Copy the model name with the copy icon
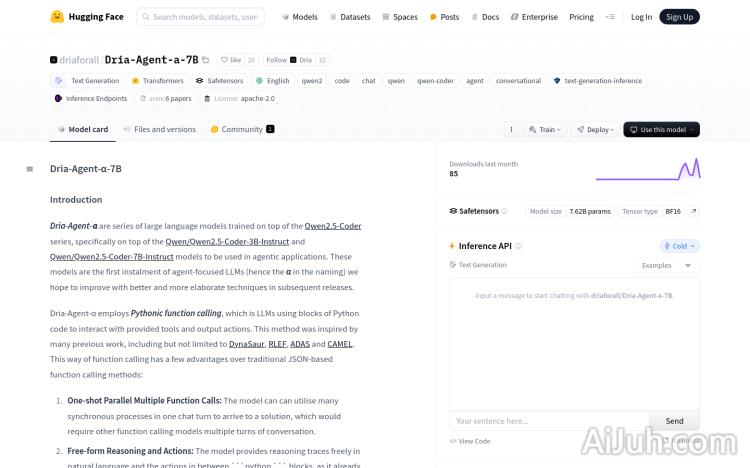750x468 pixels. pos(206,60)
